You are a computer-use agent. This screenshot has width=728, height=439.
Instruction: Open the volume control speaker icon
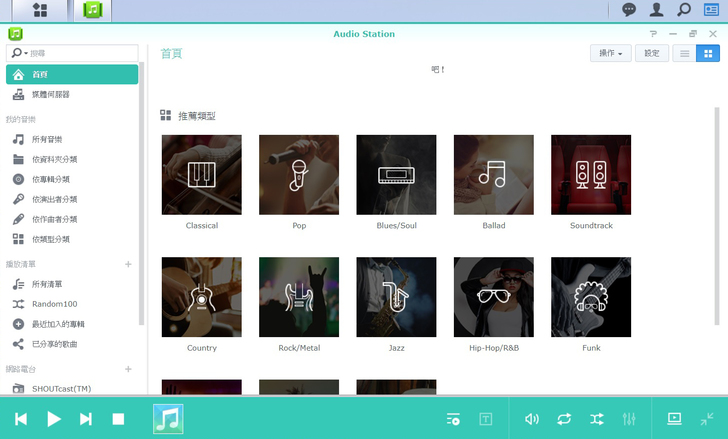[532, 419]
